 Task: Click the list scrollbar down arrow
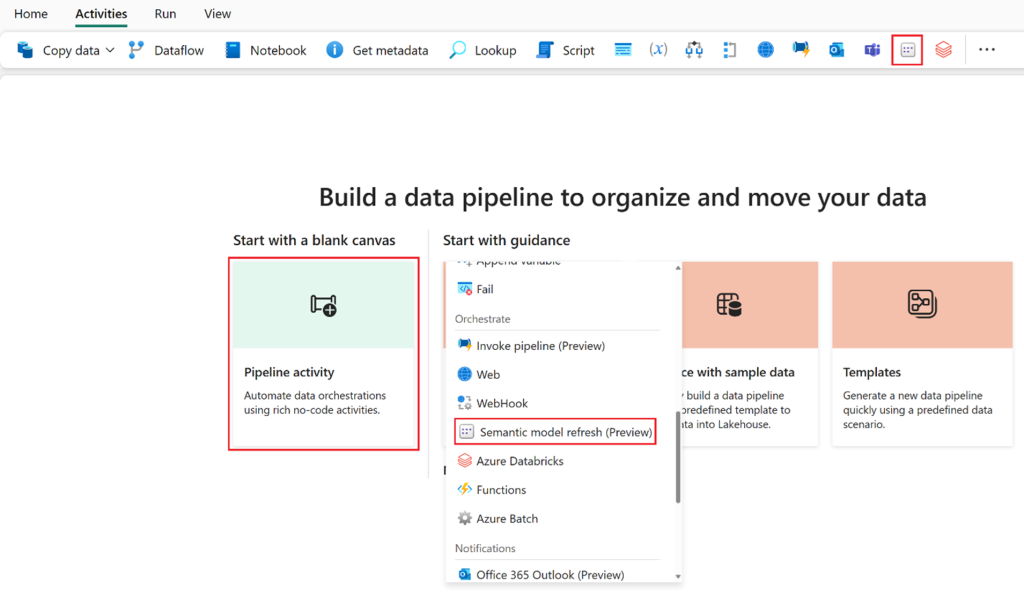coord(678,576)
